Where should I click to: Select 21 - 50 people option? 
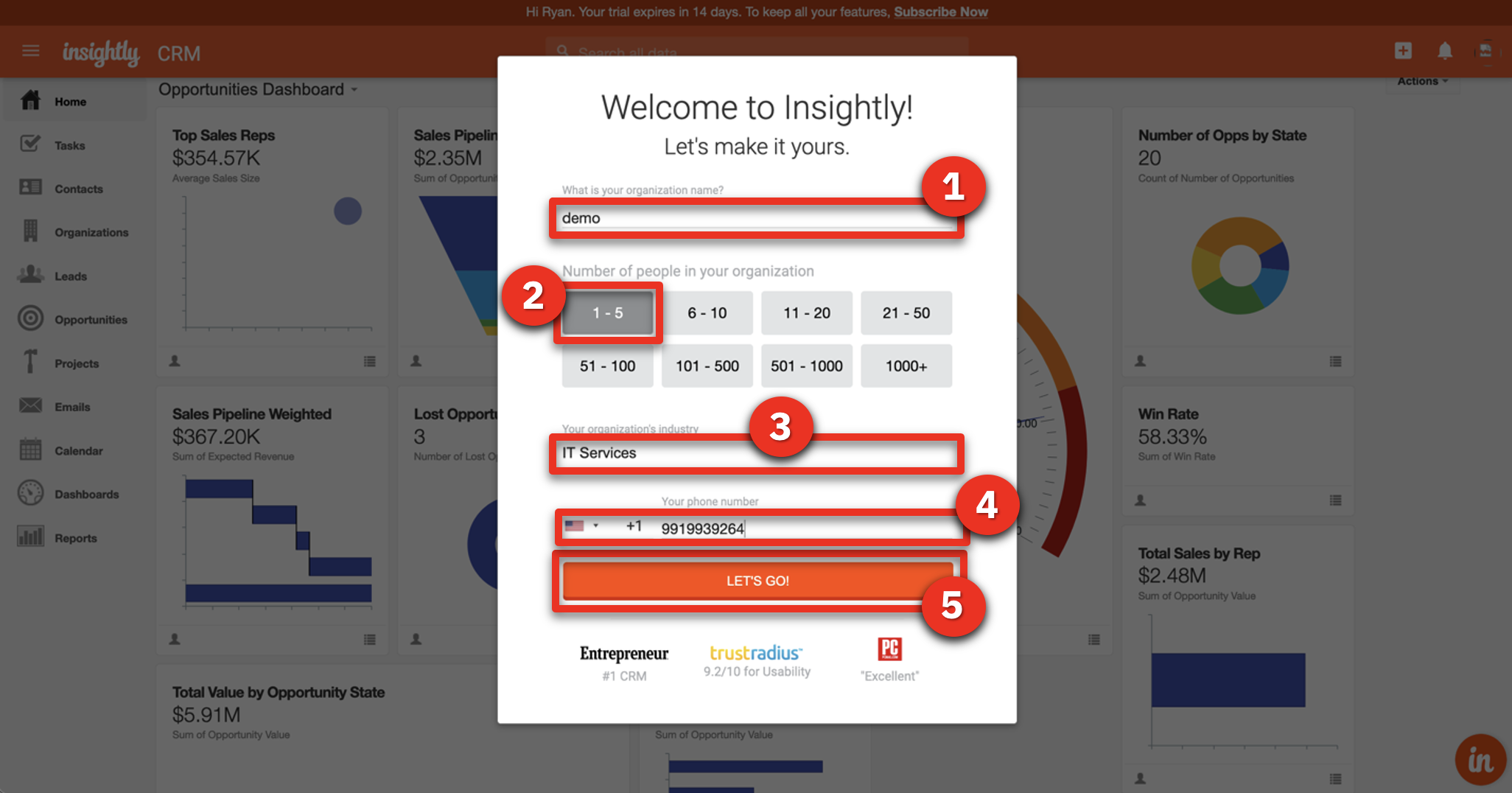pyautogui.click(x=906, y=313)
